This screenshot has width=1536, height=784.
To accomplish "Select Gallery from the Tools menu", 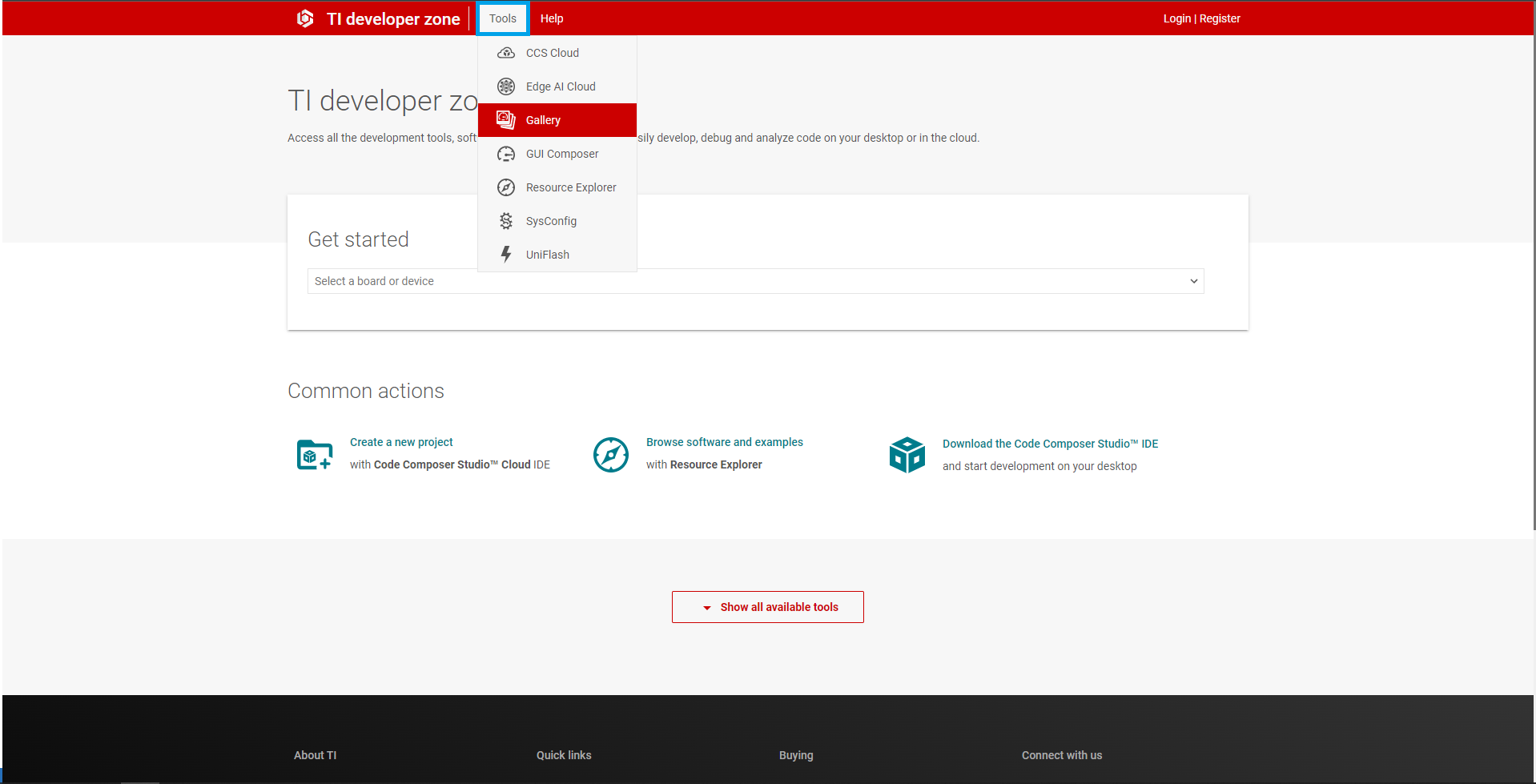I will [x=544, y=120].
